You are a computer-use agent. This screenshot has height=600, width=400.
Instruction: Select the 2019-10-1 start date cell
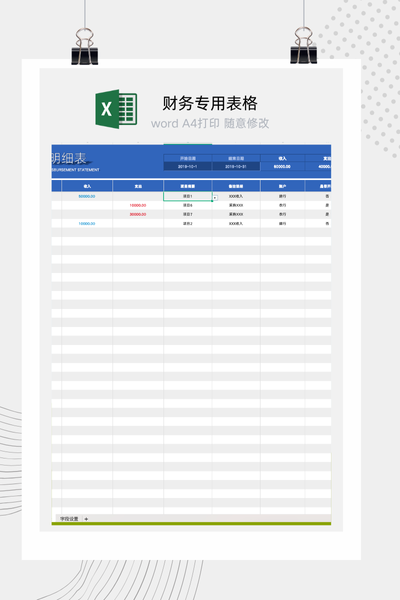click(x=188, y=166)
